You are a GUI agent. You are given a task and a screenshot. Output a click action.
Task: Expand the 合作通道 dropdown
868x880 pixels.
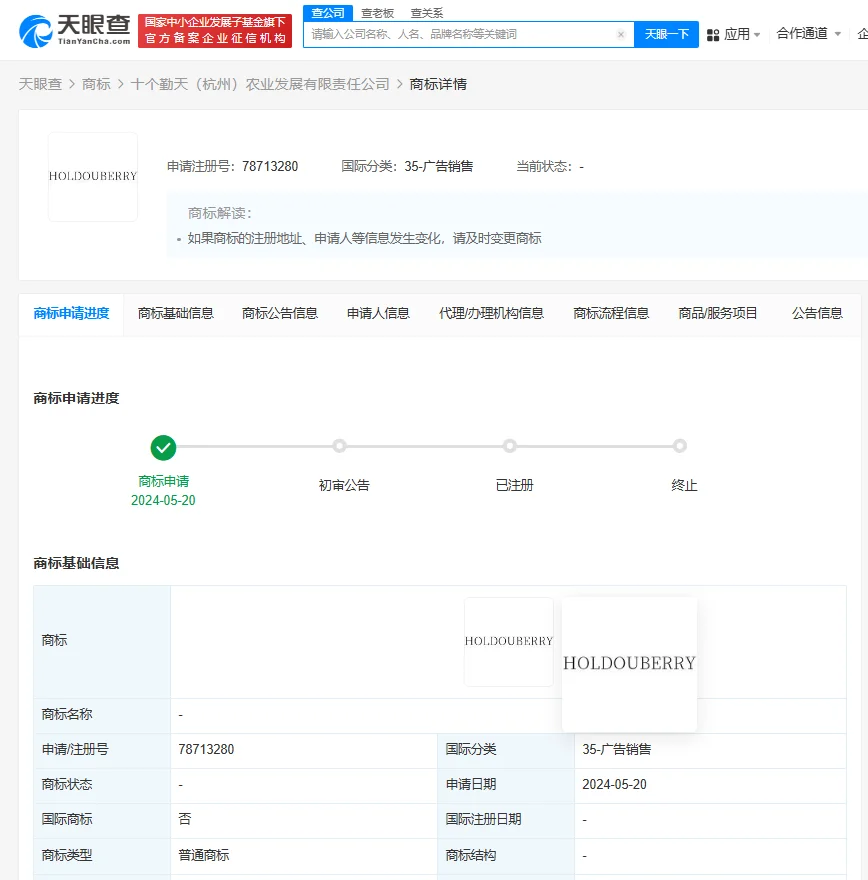pos(808,33)
